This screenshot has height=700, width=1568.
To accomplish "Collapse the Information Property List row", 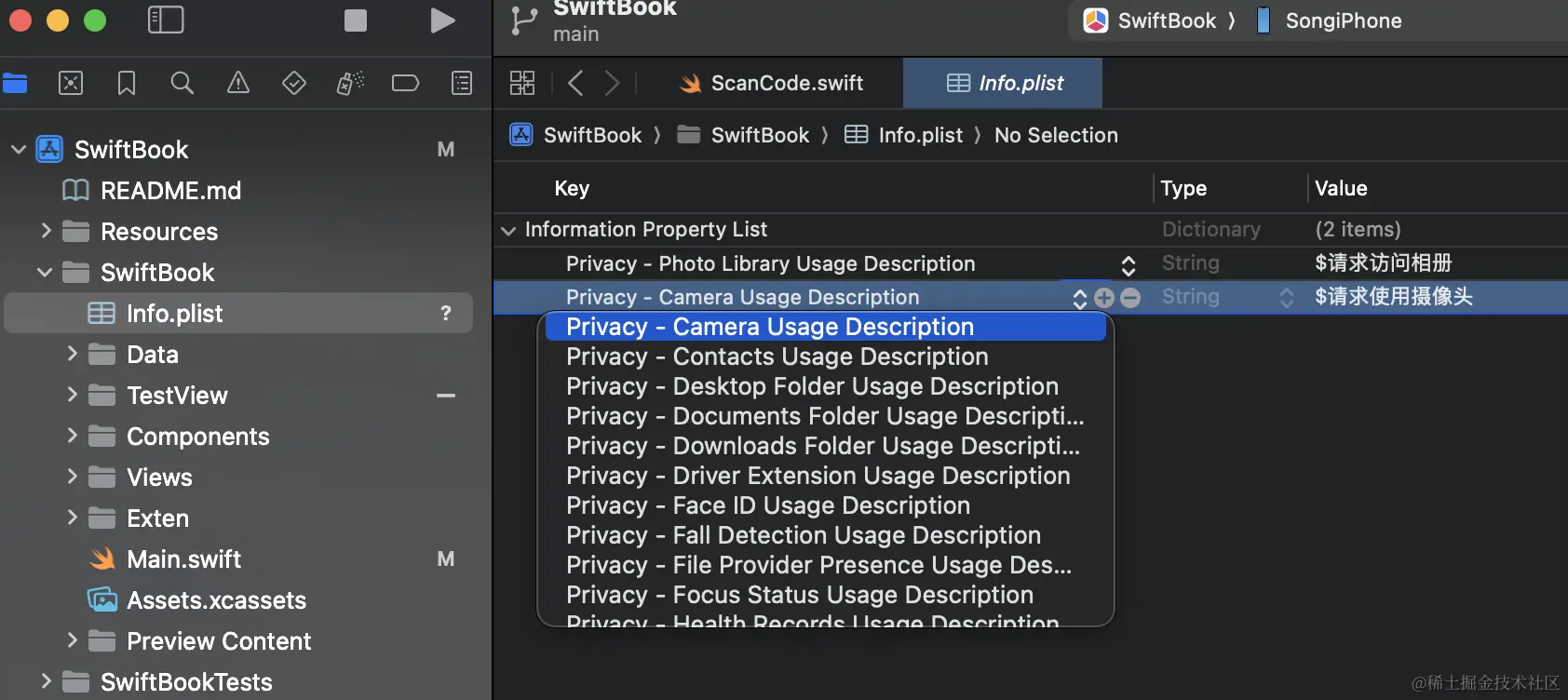I will pyautogui.click(x=508, y=230).
